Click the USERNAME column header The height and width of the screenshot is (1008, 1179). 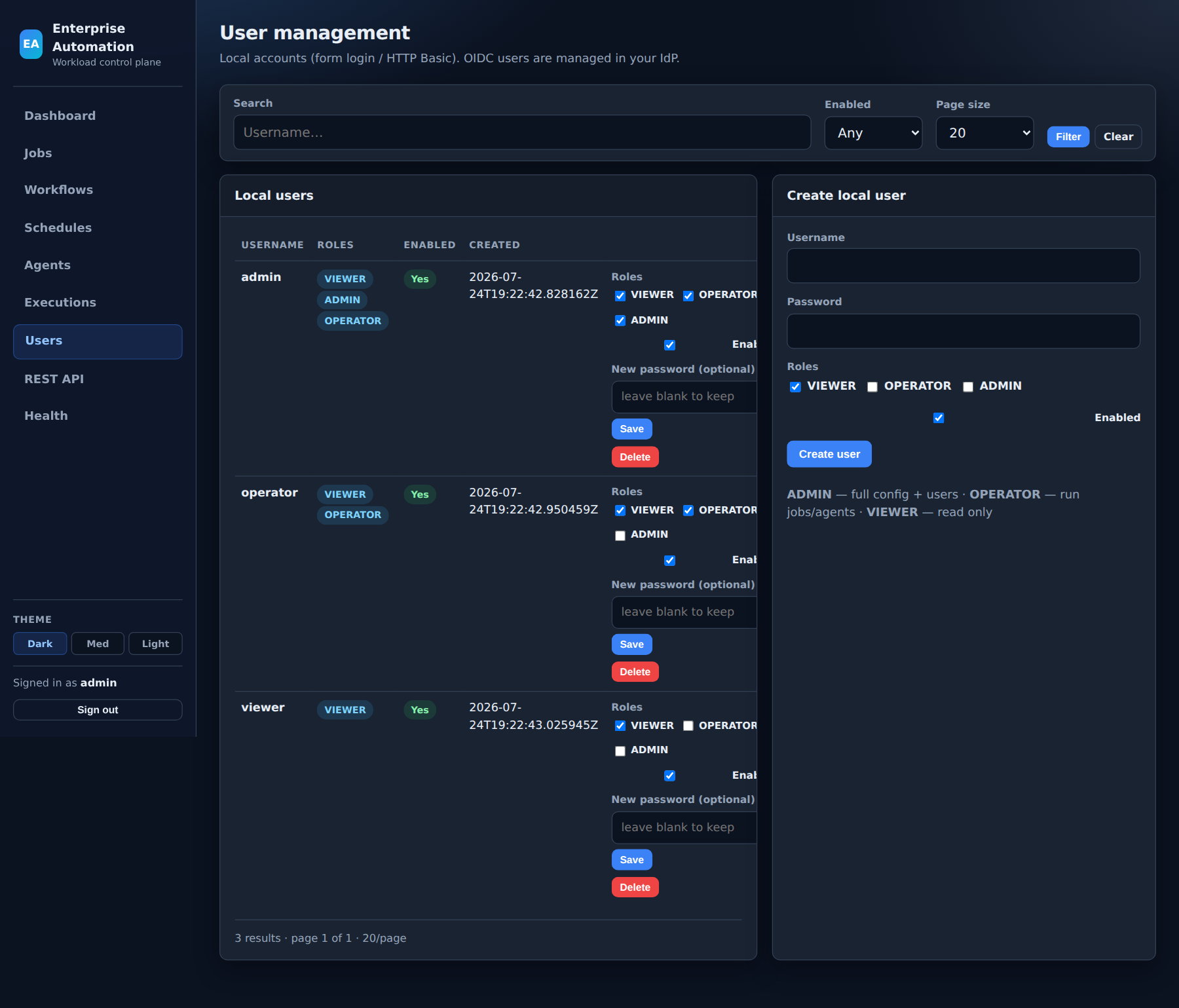(x=272, y=245)
